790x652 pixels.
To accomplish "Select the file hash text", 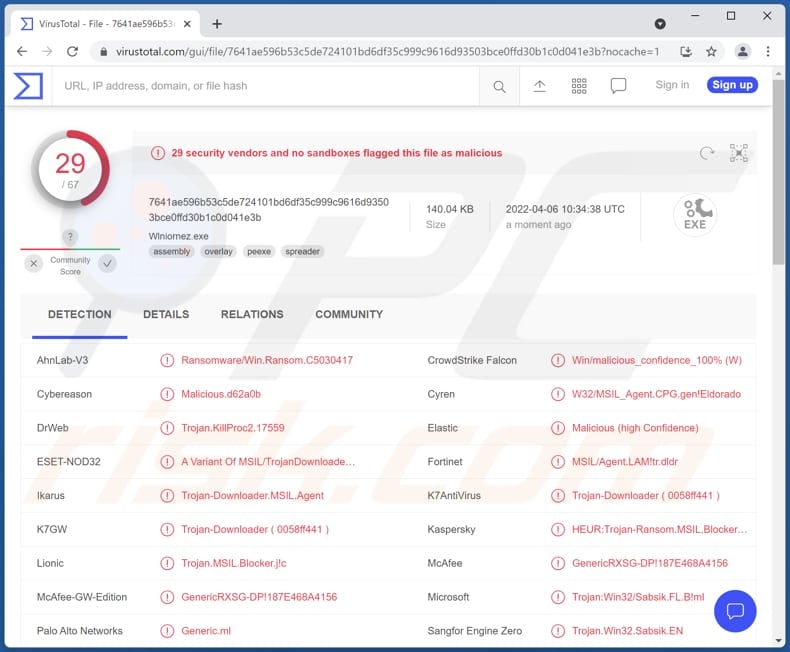I will 269,210.
